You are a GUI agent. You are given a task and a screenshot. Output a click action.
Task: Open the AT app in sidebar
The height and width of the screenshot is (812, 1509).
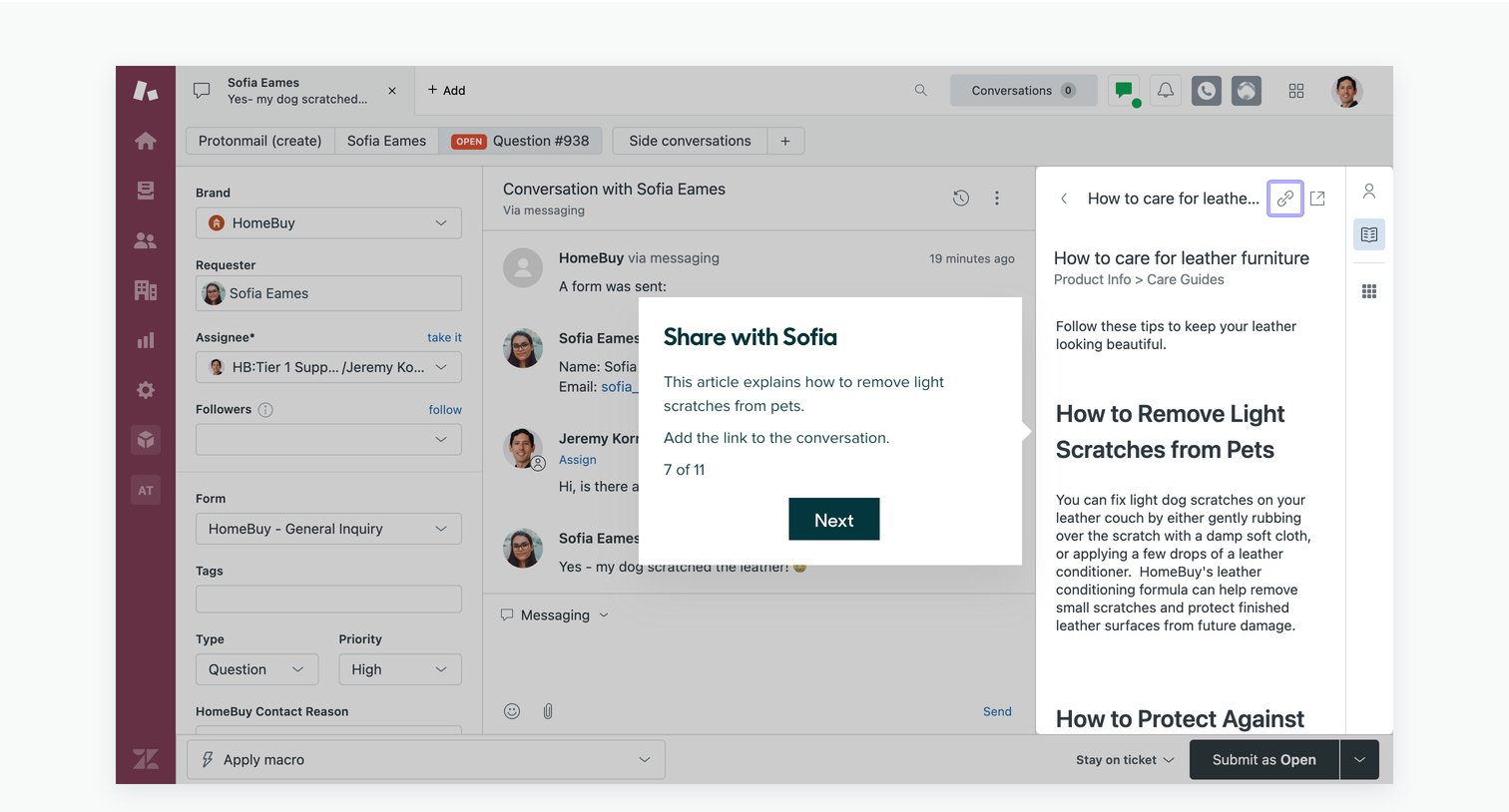(146, 490)
